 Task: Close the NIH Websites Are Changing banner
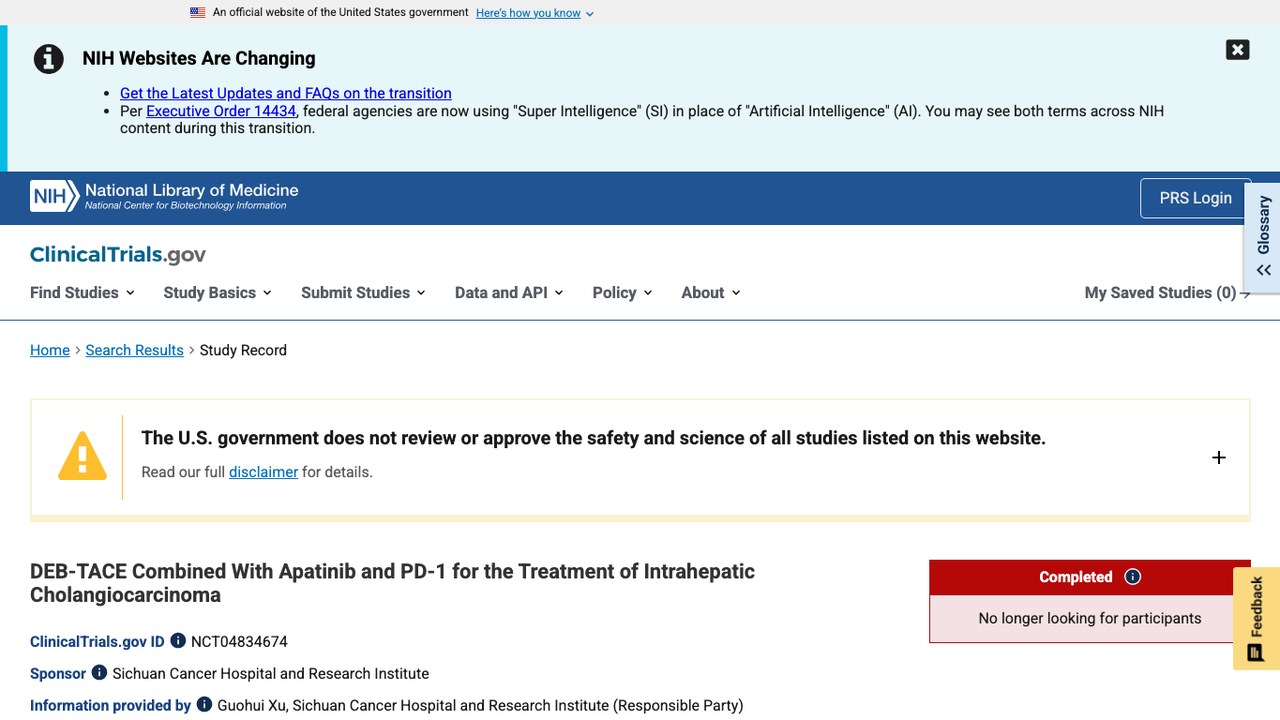pos(1237,50)
